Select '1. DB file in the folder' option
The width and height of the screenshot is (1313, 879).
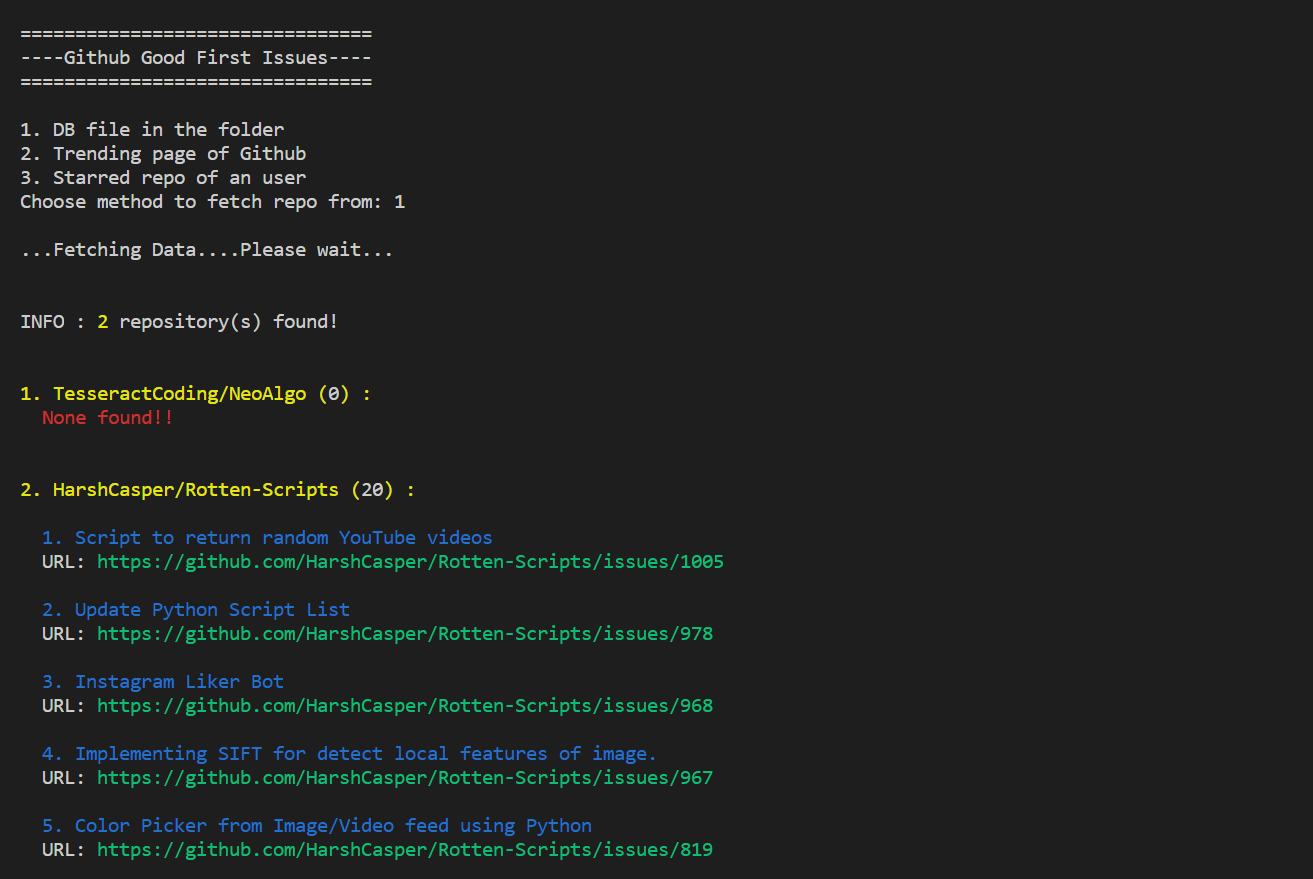click(x=152, y=130)
